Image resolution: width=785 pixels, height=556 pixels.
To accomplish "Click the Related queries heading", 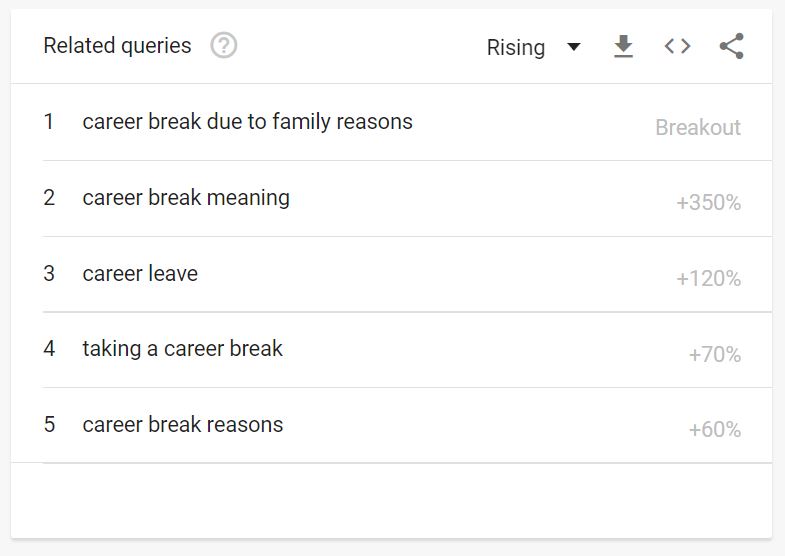I will point(117,46).
